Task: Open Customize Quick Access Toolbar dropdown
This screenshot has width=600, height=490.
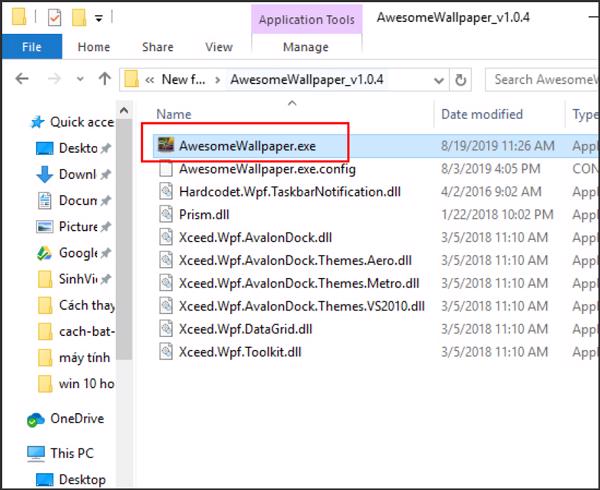Action: pyautogui.click(x=99, y=18)
